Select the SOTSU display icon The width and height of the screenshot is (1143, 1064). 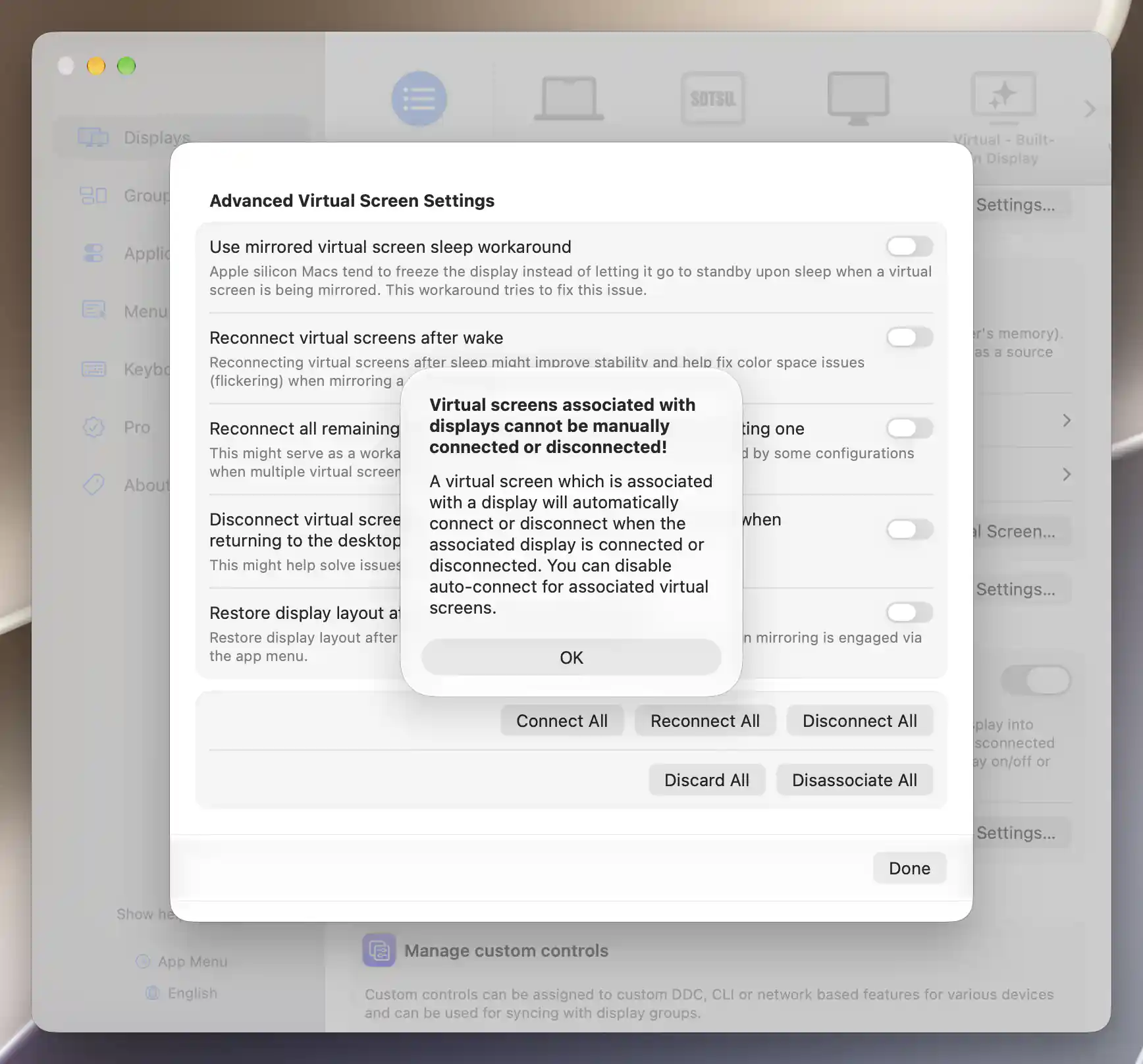pyautogui.click(x=713, y=99)
